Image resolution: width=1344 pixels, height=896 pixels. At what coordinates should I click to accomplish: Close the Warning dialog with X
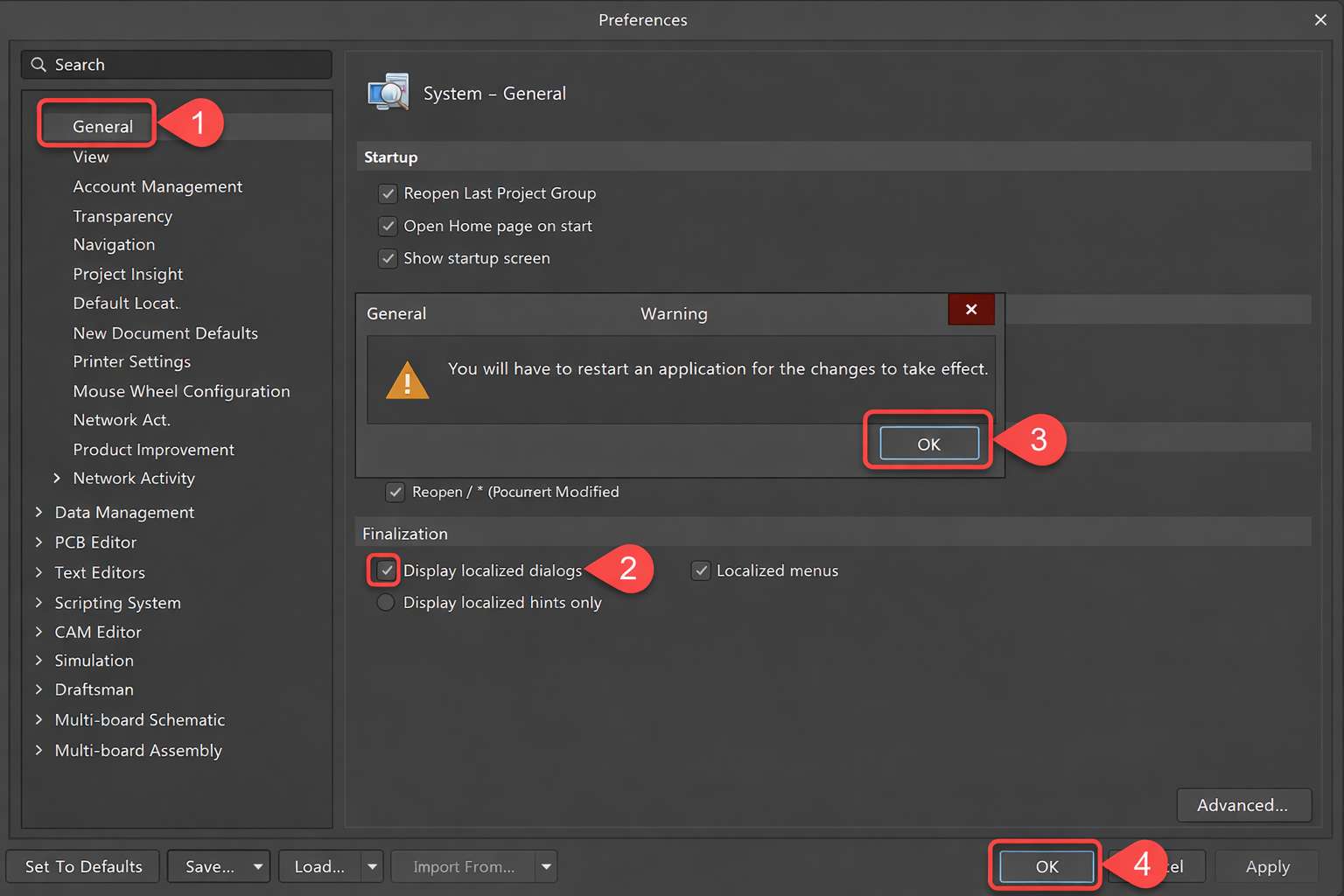971,310
